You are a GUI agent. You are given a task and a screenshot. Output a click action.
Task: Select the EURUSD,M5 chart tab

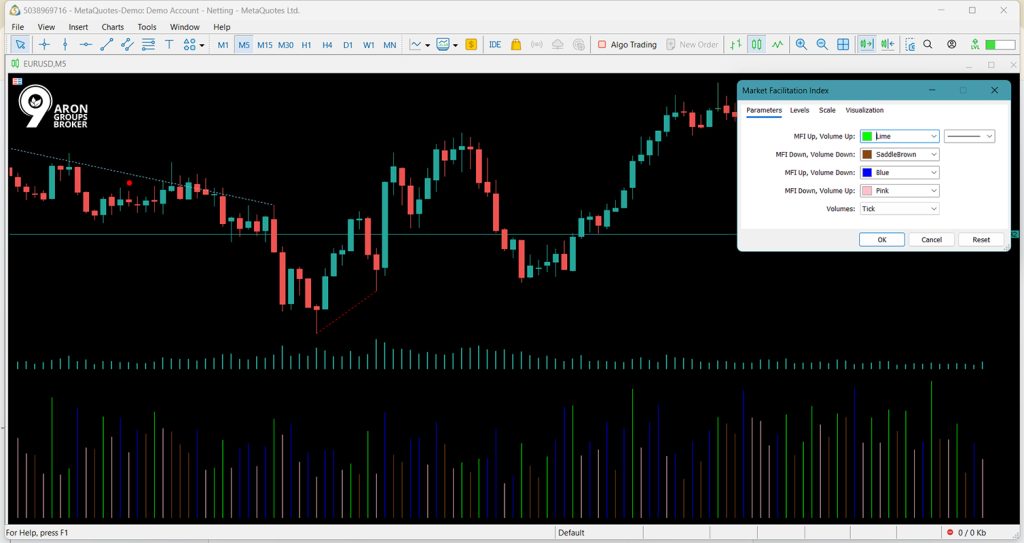coord(39,63)
